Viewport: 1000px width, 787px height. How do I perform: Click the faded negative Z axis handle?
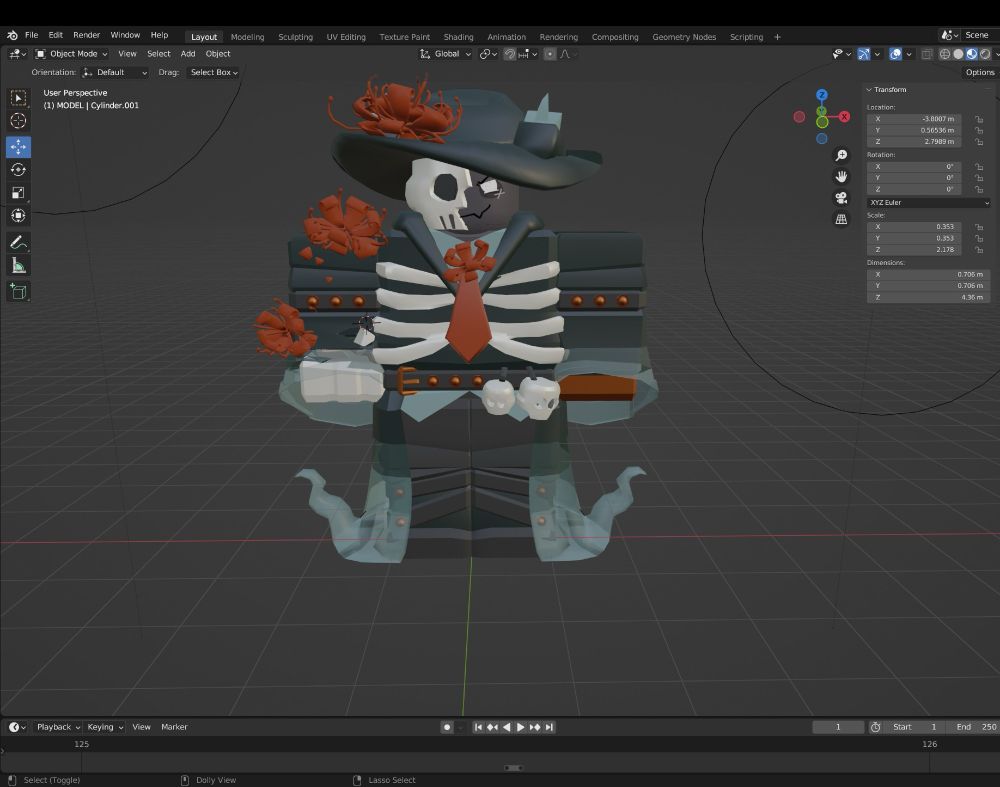coord(822,138)
